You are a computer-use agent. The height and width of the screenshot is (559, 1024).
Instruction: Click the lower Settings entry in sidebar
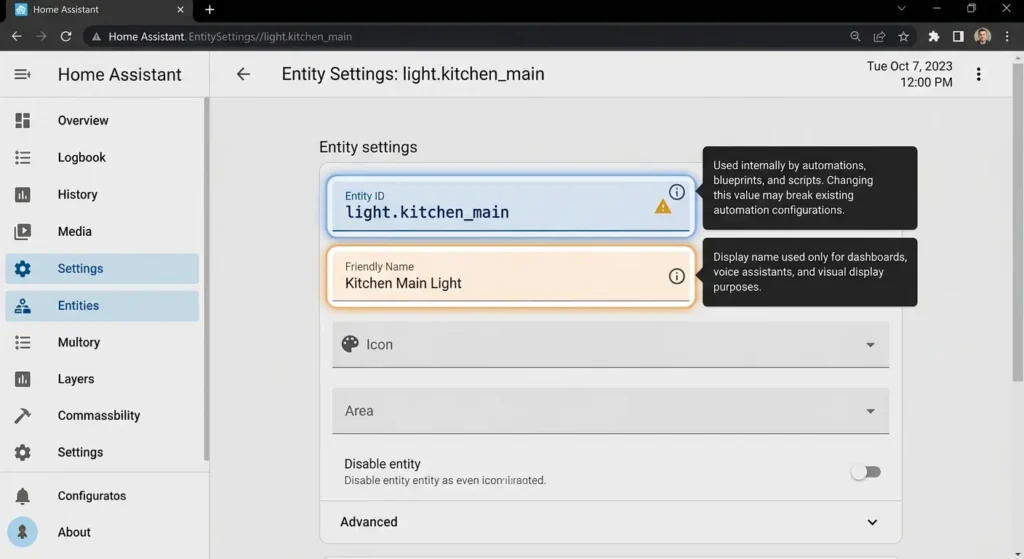point(102,452)
